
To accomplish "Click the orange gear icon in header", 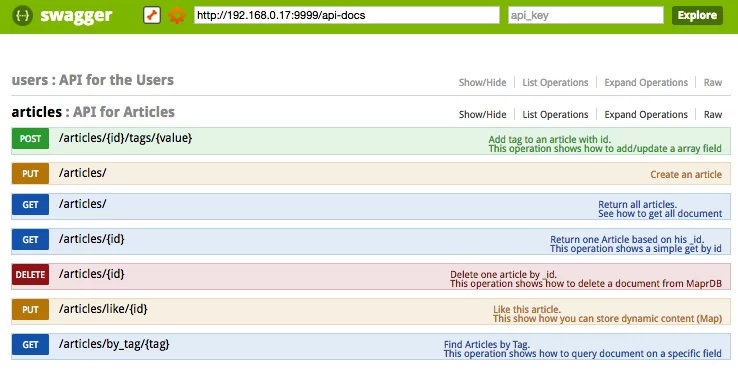I will click(177, 16).
